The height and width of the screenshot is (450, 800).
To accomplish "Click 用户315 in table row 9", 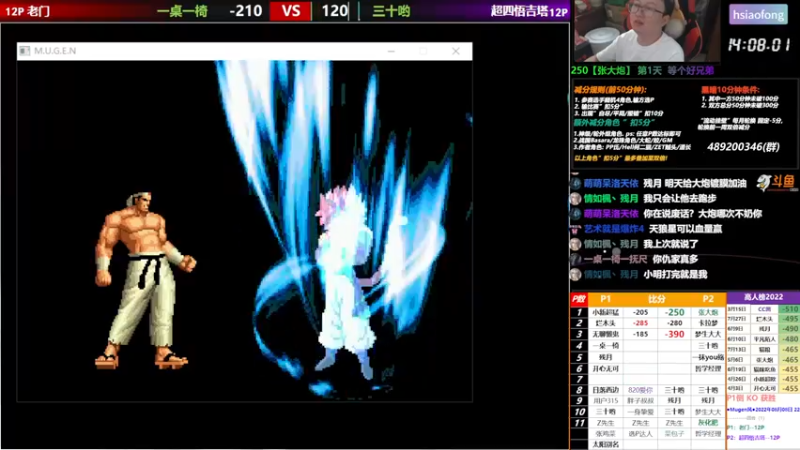I will click(606, 401).
